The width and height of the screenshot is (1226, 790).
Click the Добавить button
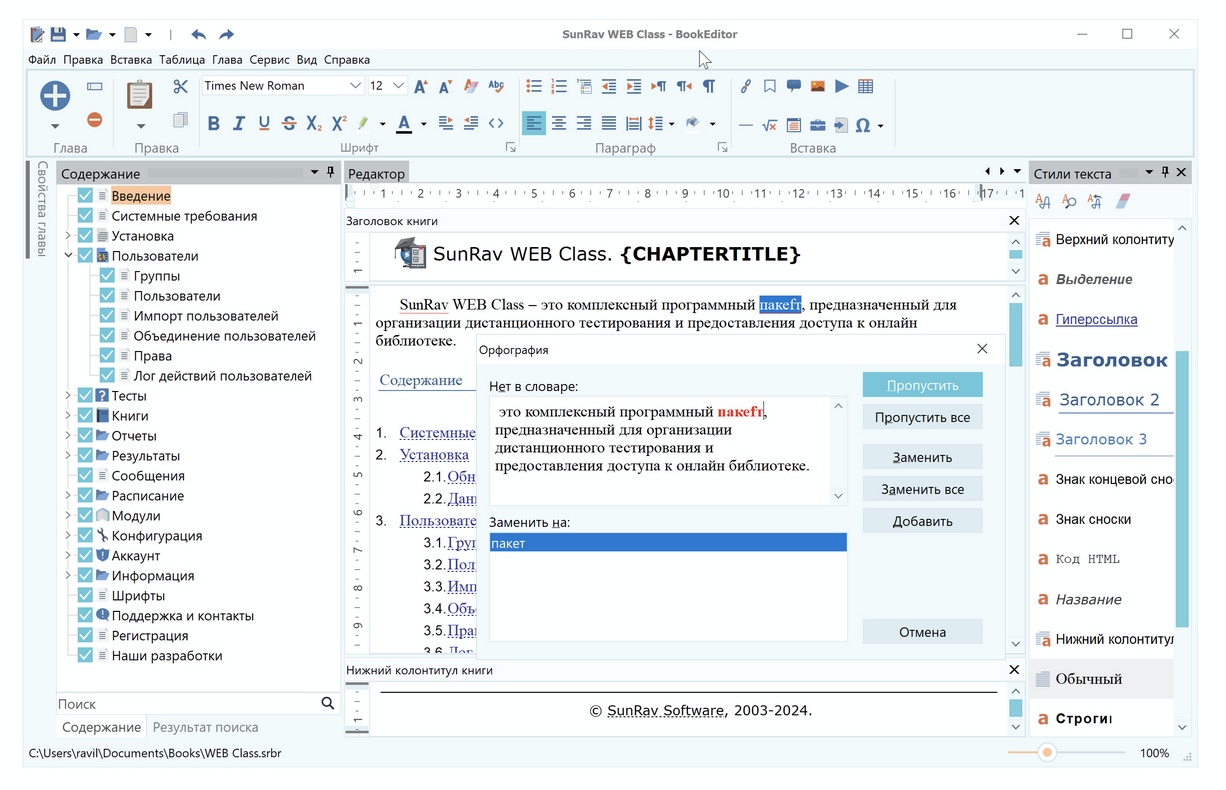(x=922, y=521)
